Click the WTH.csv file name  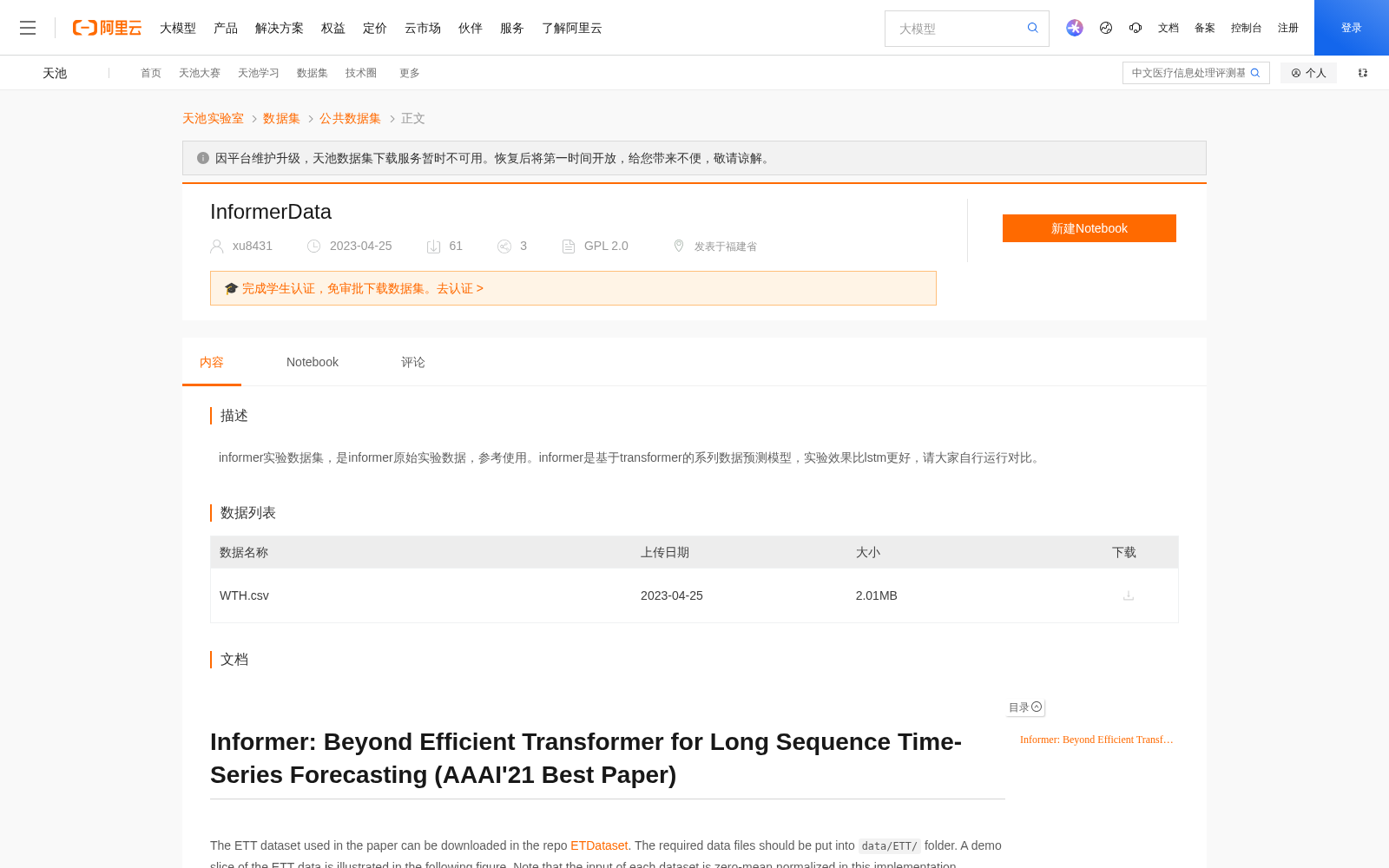tap(244, 595)
